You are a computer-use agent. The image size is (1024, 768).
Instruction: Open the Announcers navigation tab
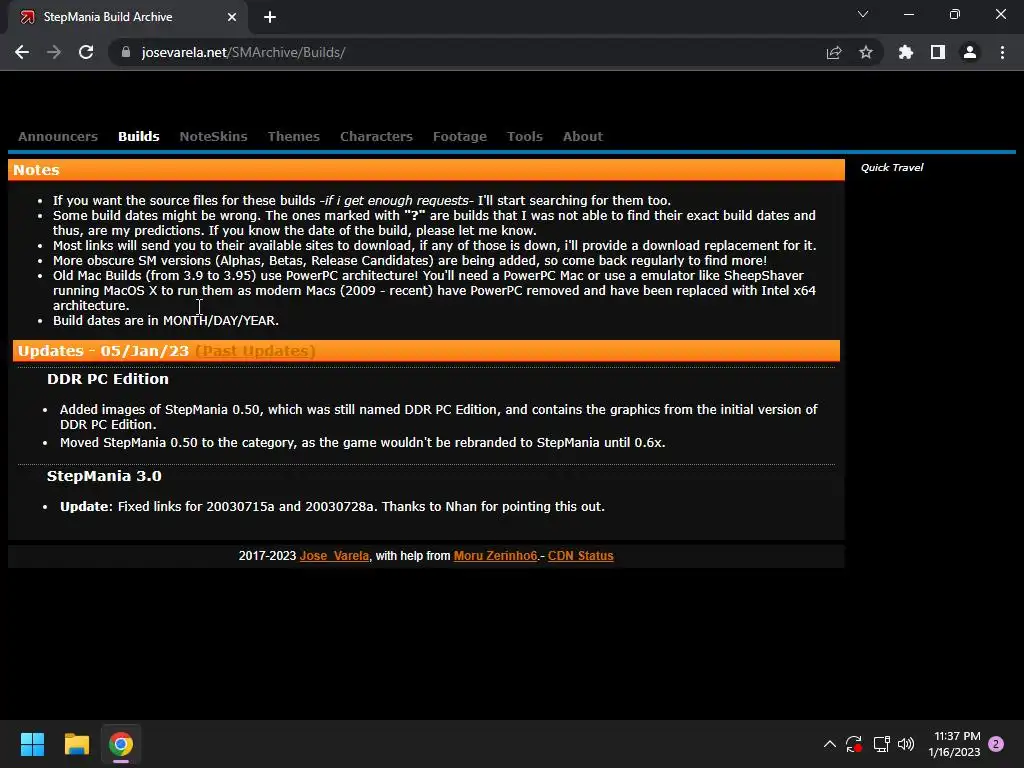pyautogui.click(x=58, y=136)
